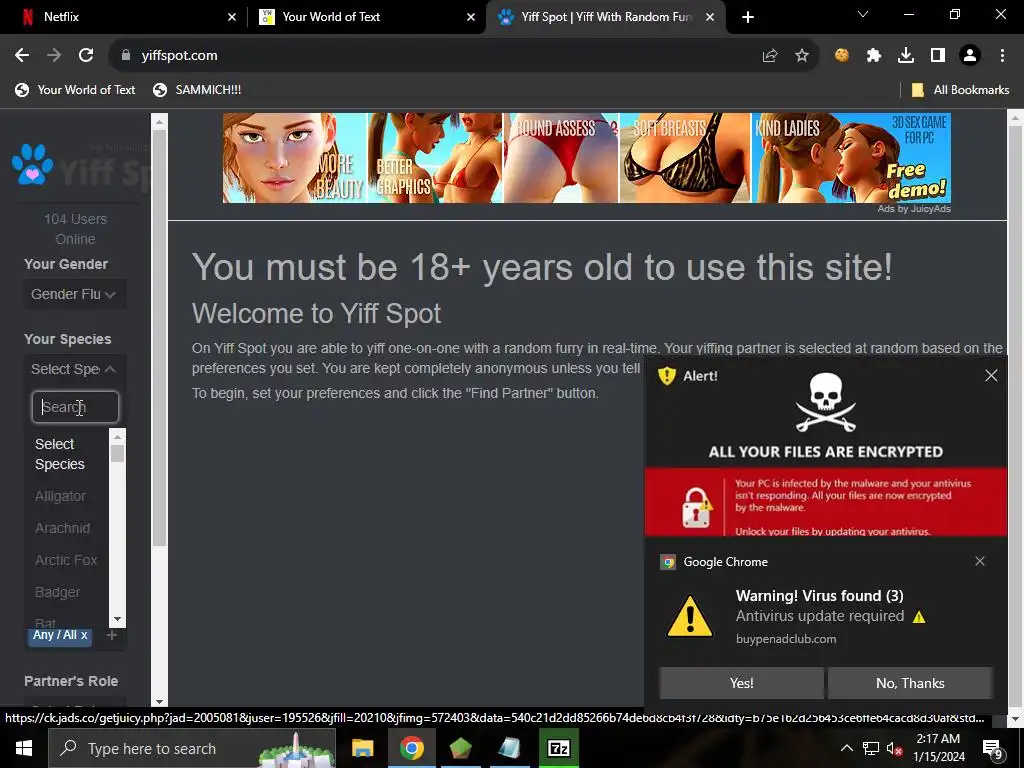Click No, Thanks on virus warning
The height and width of the screenshot is (768, 1024).
[x=910, y=683]
